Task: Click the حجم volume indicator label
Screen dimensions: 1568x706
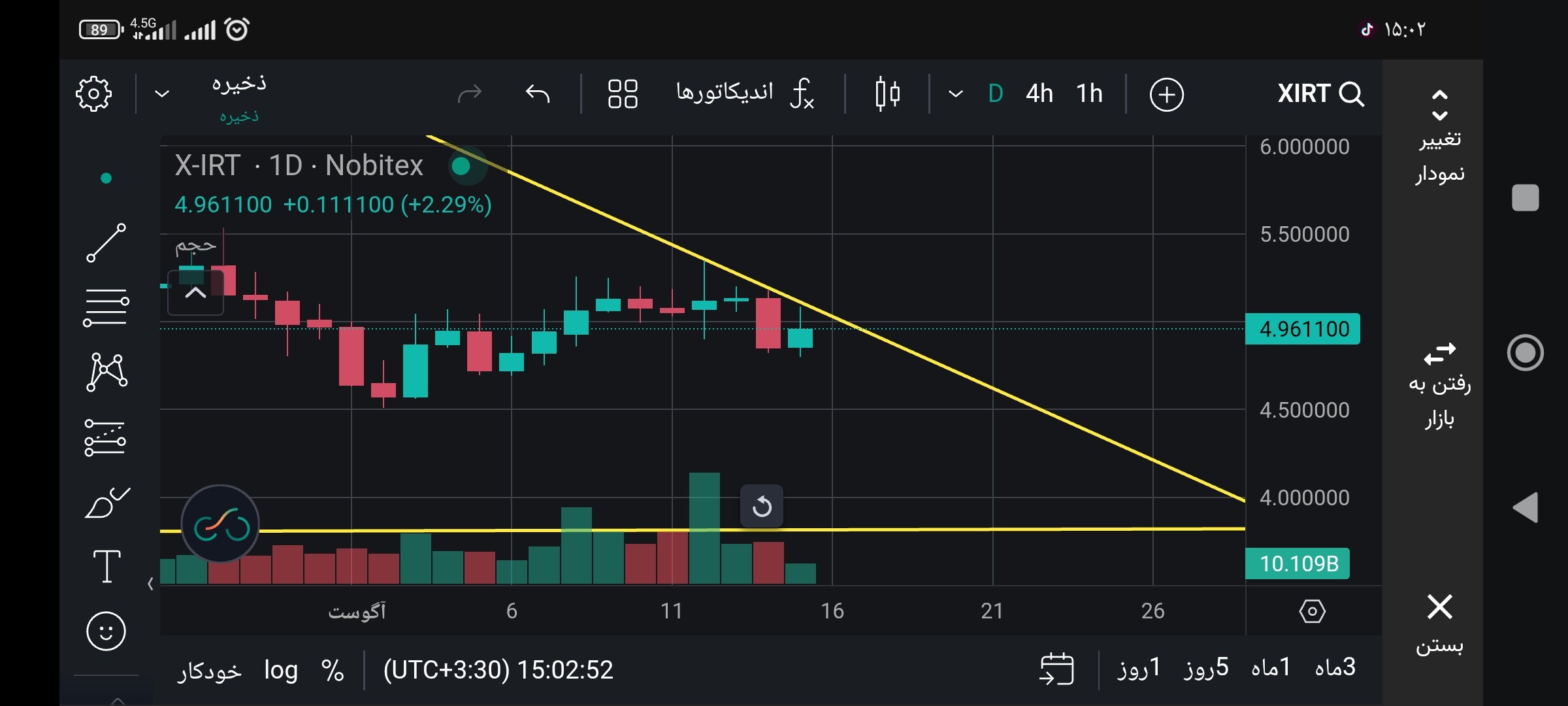Action: click(x=195, y=246)
